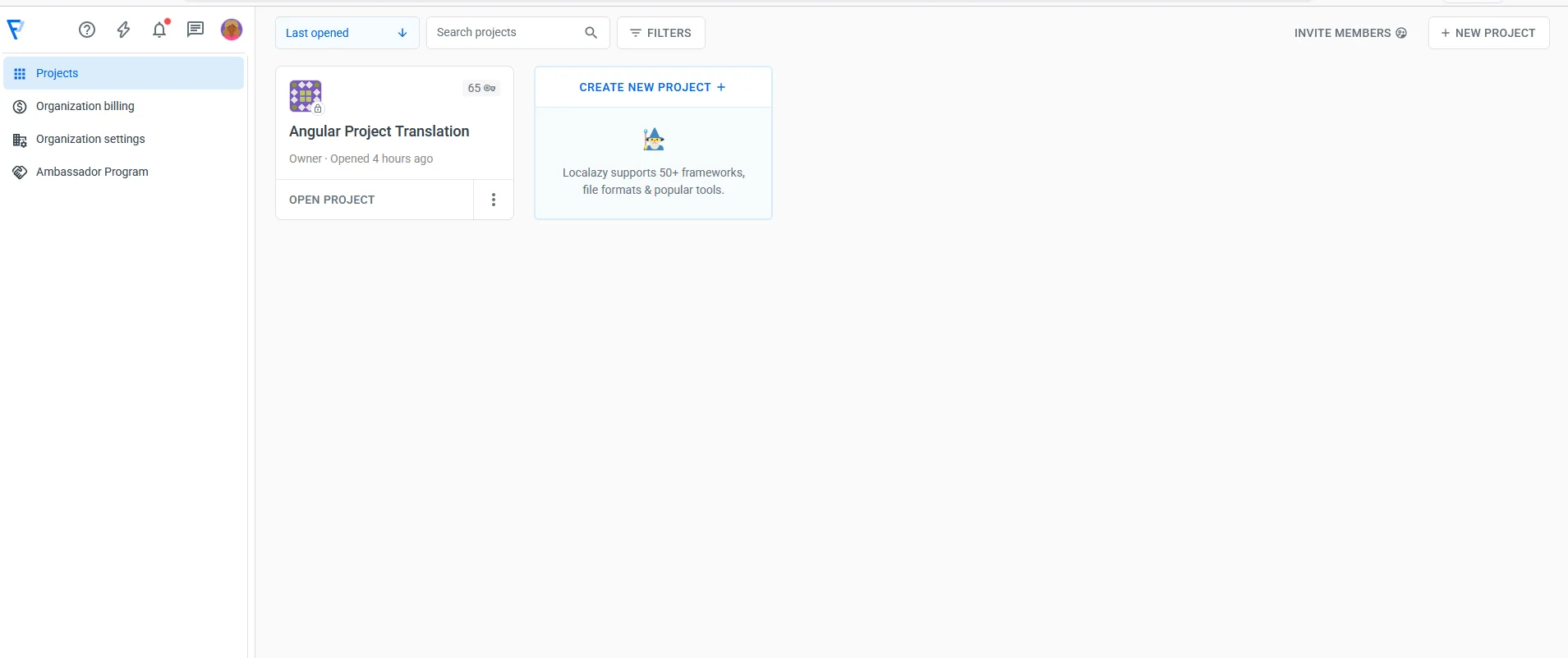Click Localazy supports 50+ frameworks text
The width and height of the screenshot is (1568, 658).
tap(654, 181)
